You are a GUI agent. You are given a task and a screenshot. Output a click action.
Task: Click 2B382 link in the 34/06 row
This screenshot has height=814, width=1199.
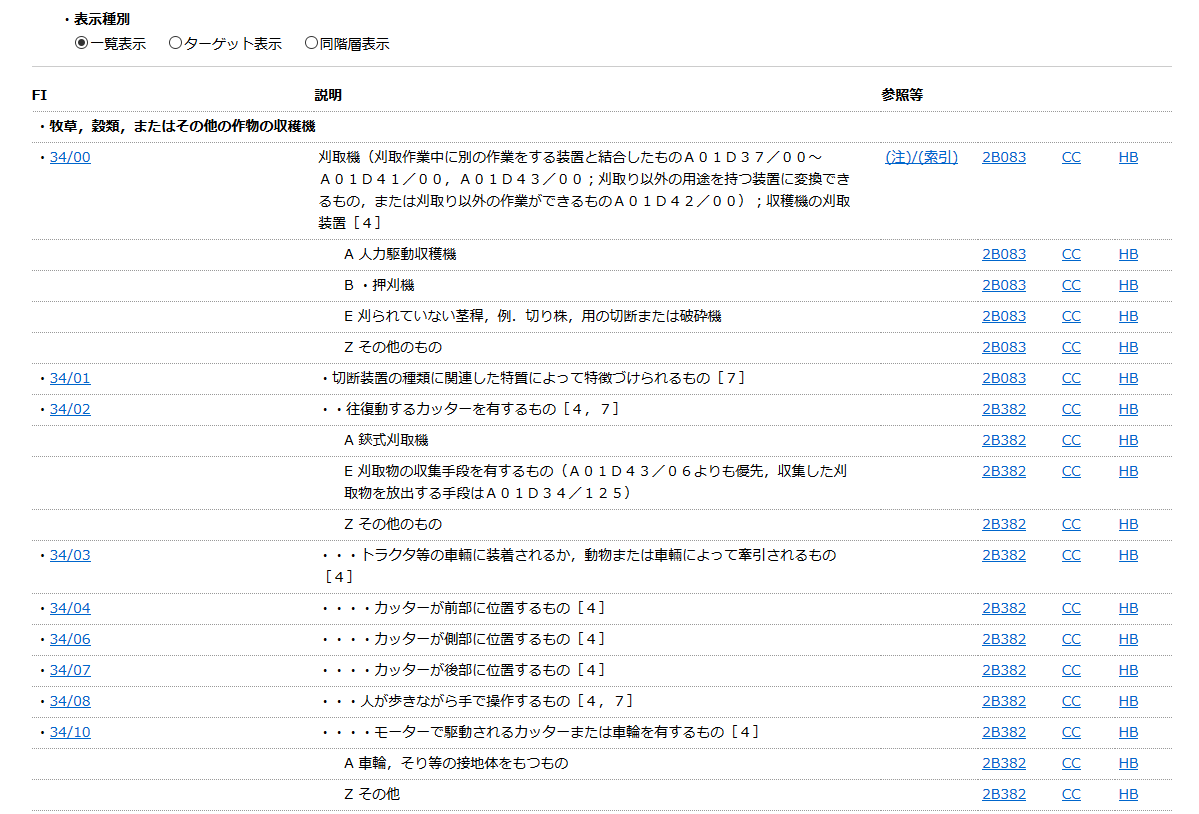pyautogui.click(x=1004, y=639)
